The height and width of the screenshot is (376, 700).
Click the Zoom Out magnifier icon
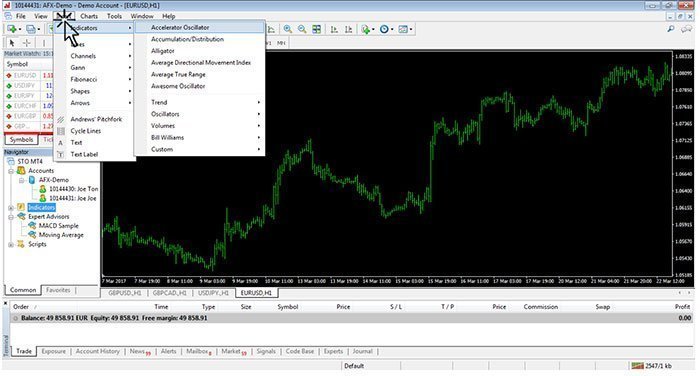coord(302,29)
